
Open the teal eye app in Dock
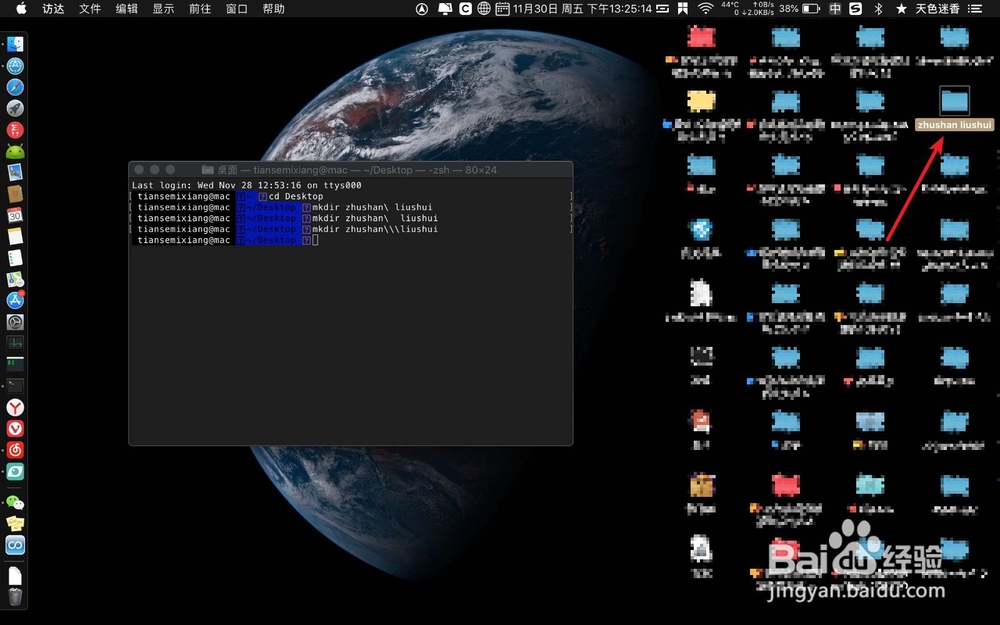click(15, 471)
